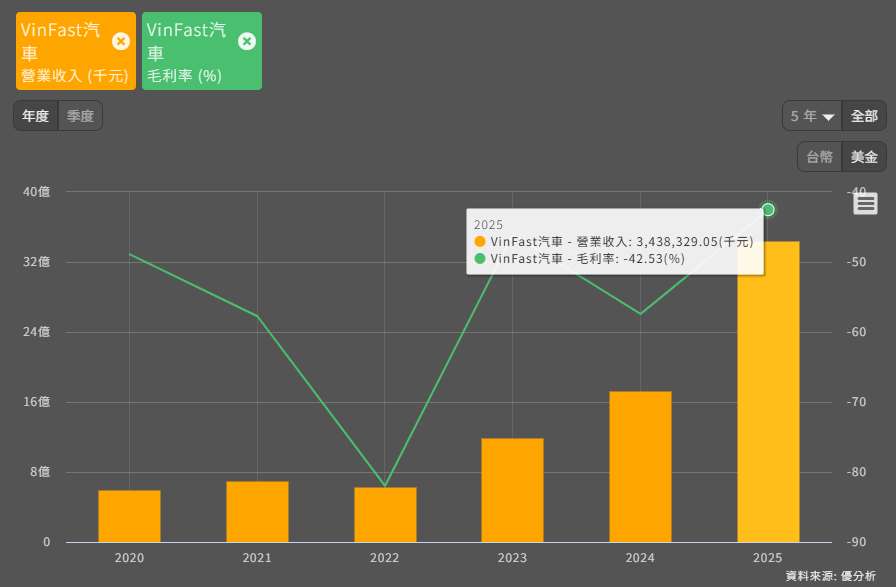Click the 2020 revenue bar
Screen dimensions: 896x587
coord(129,516)
